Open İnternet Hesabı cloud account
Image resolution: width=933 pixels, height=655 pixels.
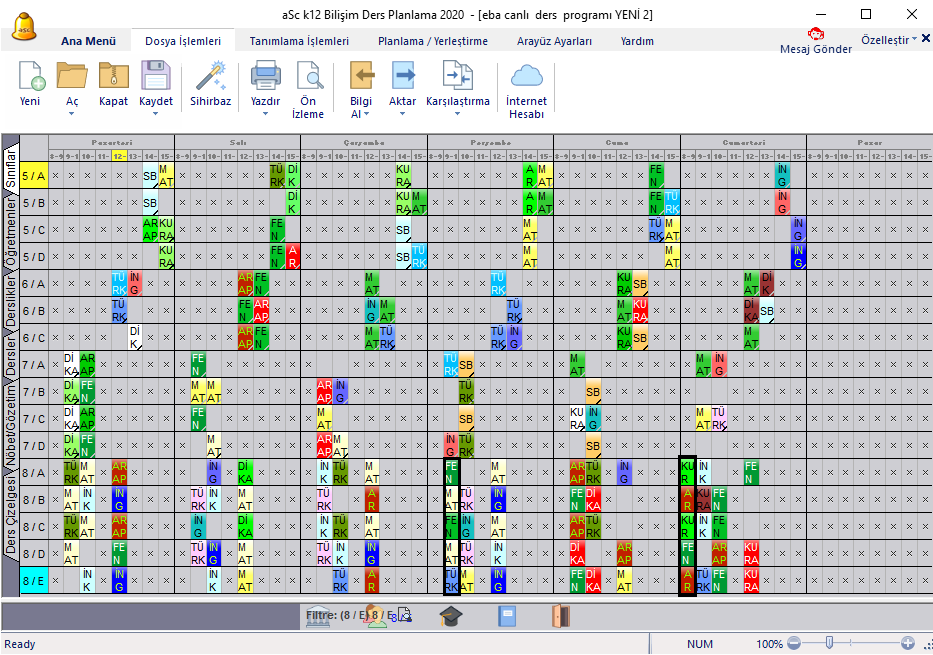(527, 89)
